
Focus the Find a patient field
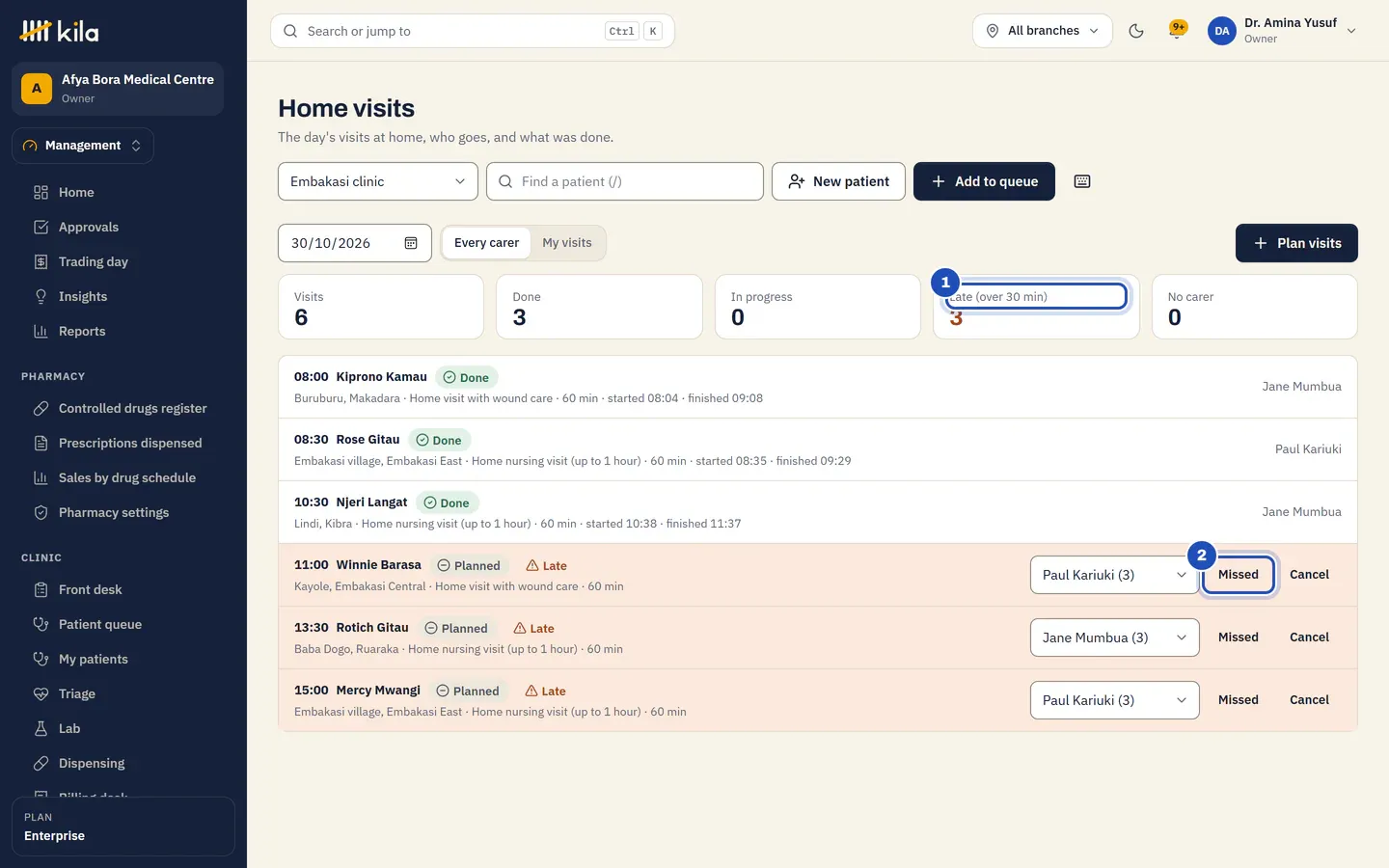625,181
